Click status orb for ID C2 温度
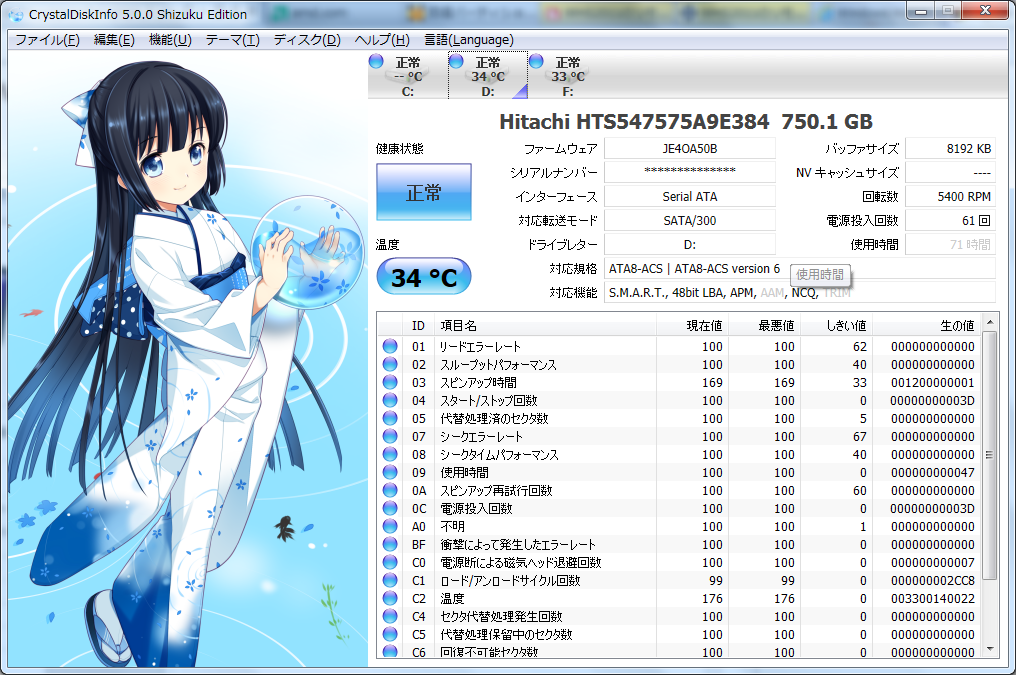 (390, 599)
